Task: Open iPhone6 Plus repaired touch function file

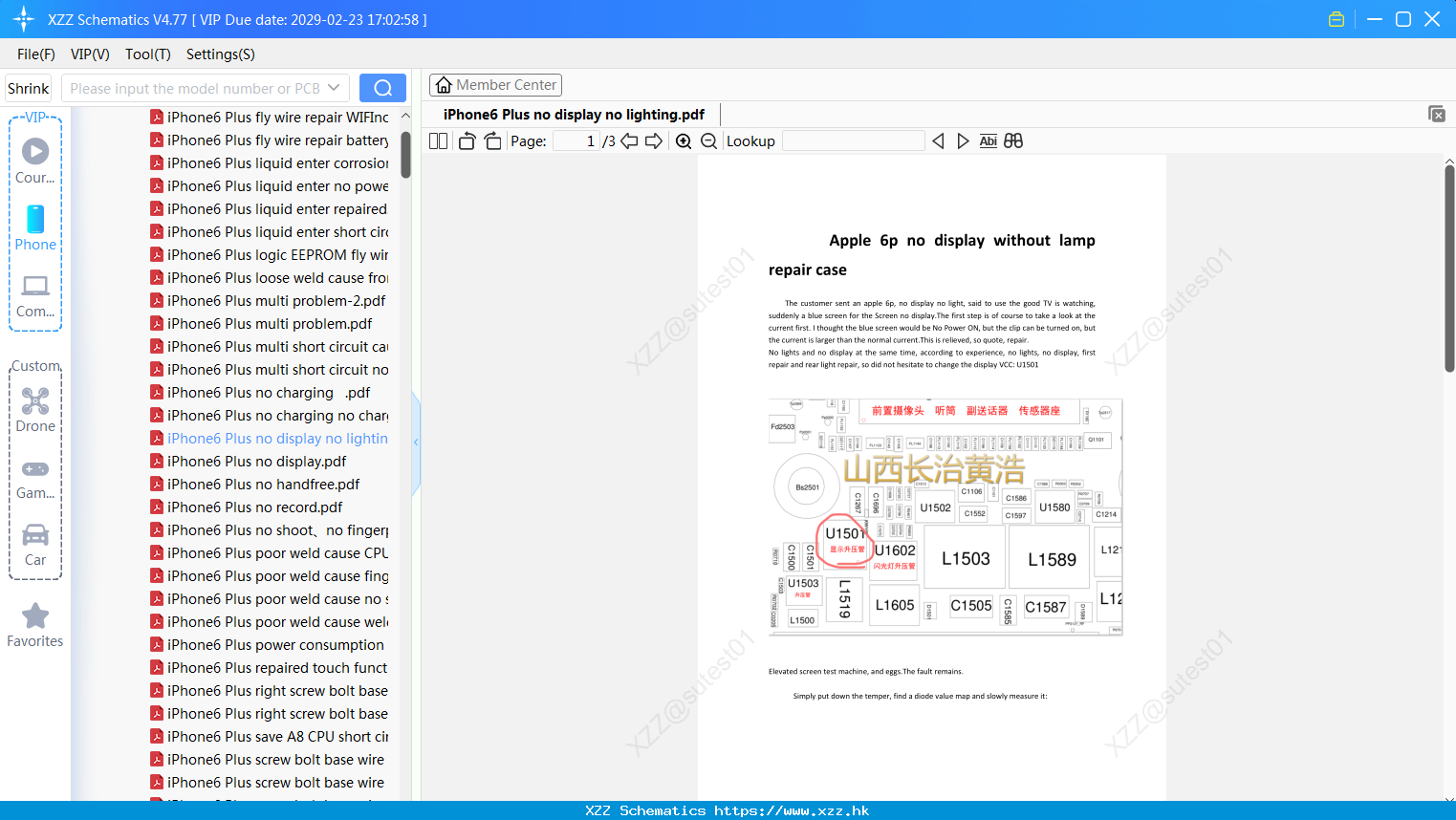Action: click(270, 668)
